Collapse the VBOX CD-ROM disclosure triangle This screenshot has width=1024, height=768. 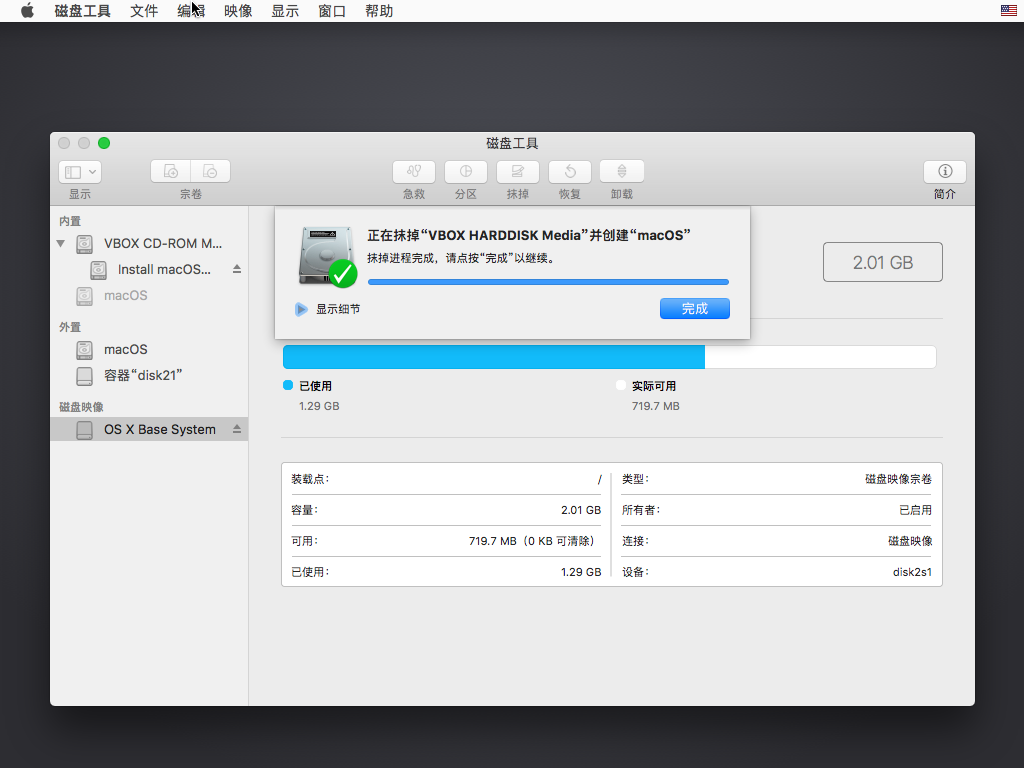point(61,244)
